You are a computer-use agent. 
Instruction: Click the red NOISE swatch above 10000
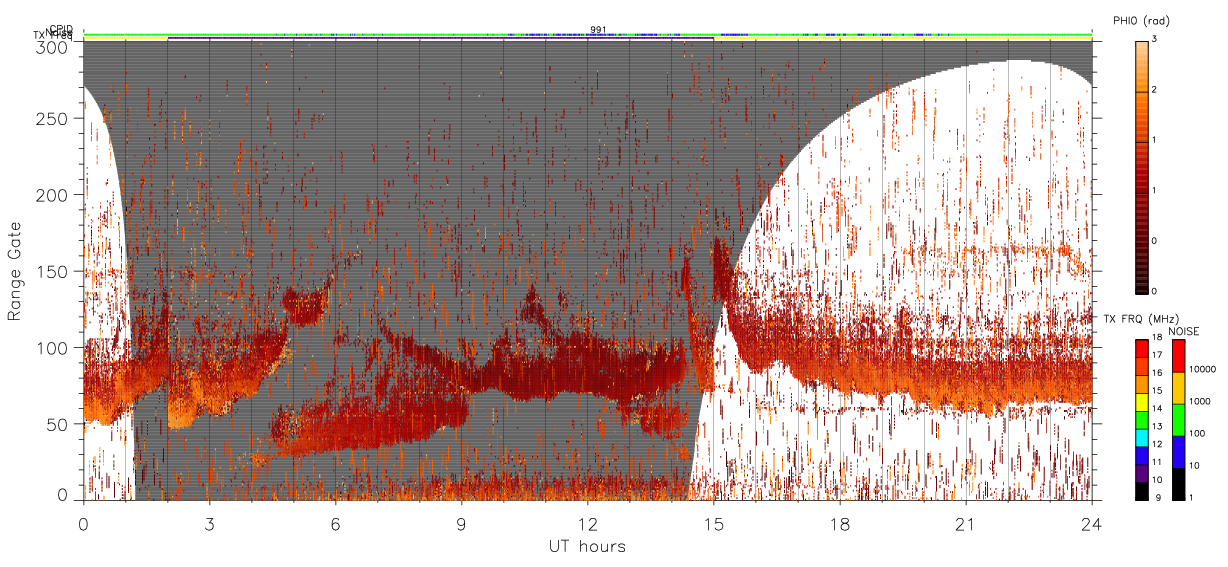click(1178, 356)
